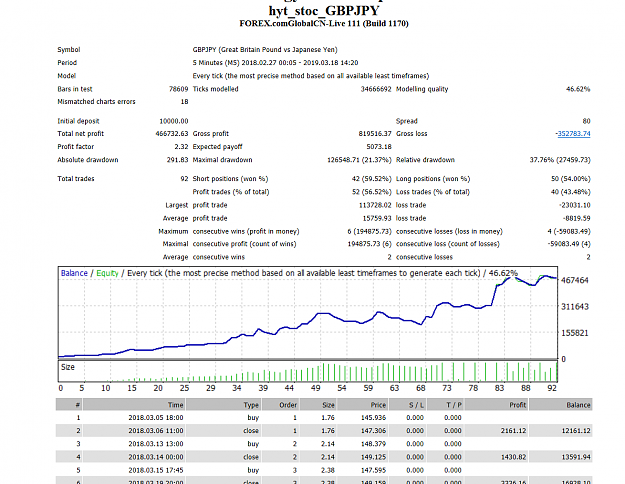This screenshot has height=484, width=625.
Task: Click row 4 profit 1430.82
Action: click(513, 457)
